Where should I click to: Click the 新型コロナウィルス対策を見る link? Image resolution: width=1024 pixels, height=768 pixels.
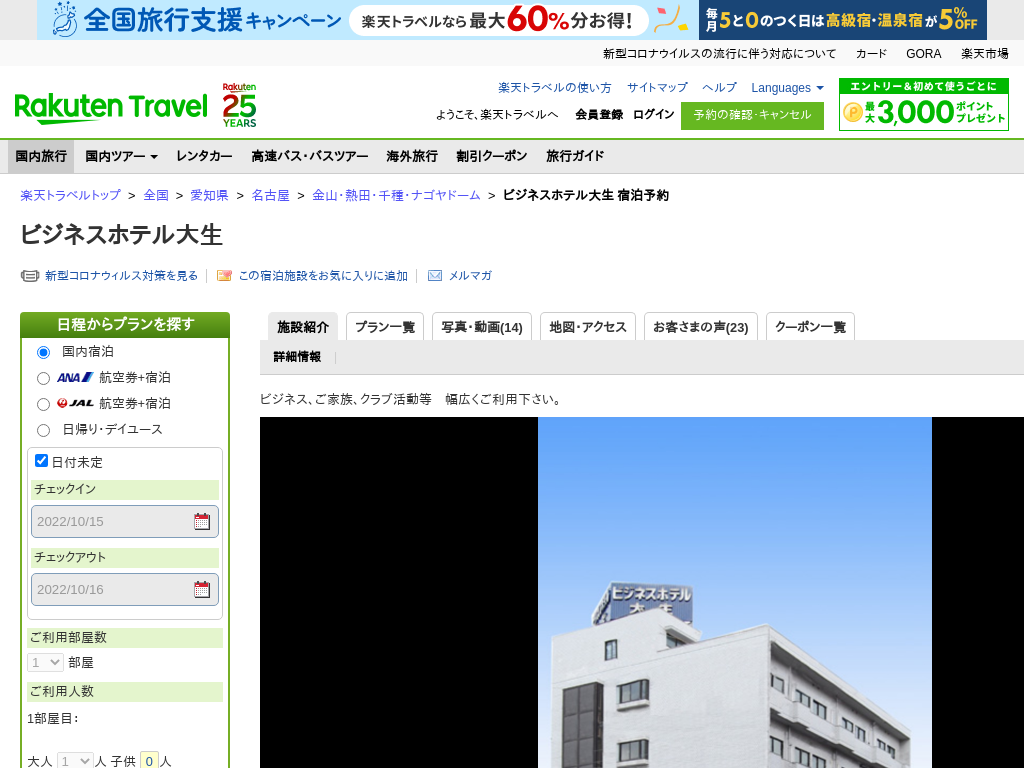pos(121,276)
